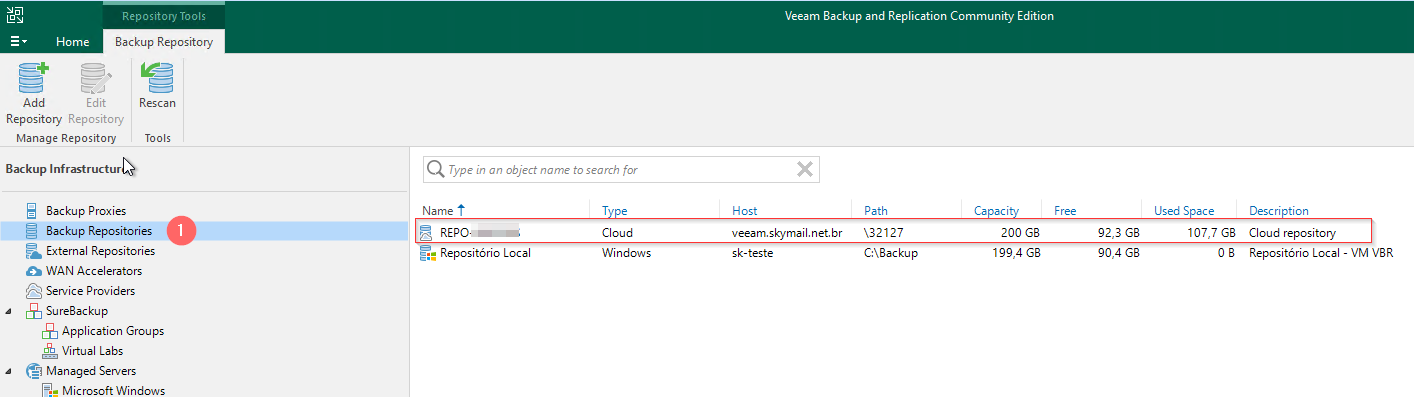Screen dimensions: 1414x397
Task: Select the Backup Proxies icon in tree
Action: (33, 211)
